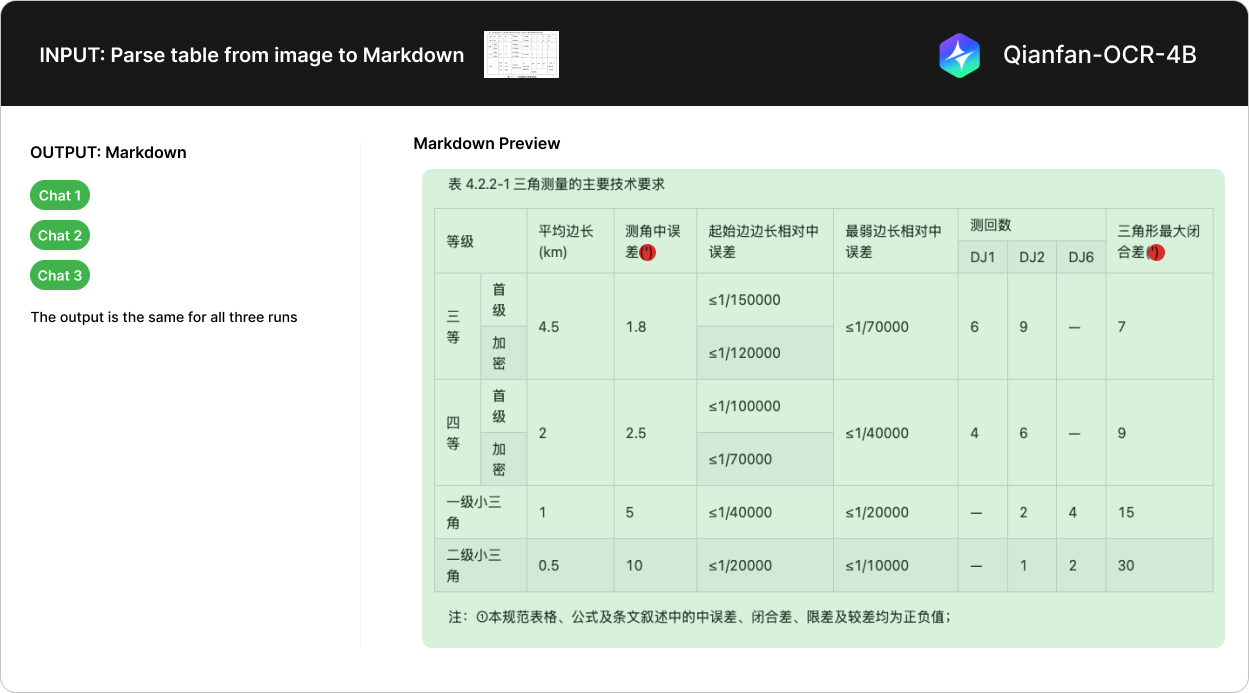Click the closure value 30 cell
Screen dimensions: 1249x693
(1126, 566)
